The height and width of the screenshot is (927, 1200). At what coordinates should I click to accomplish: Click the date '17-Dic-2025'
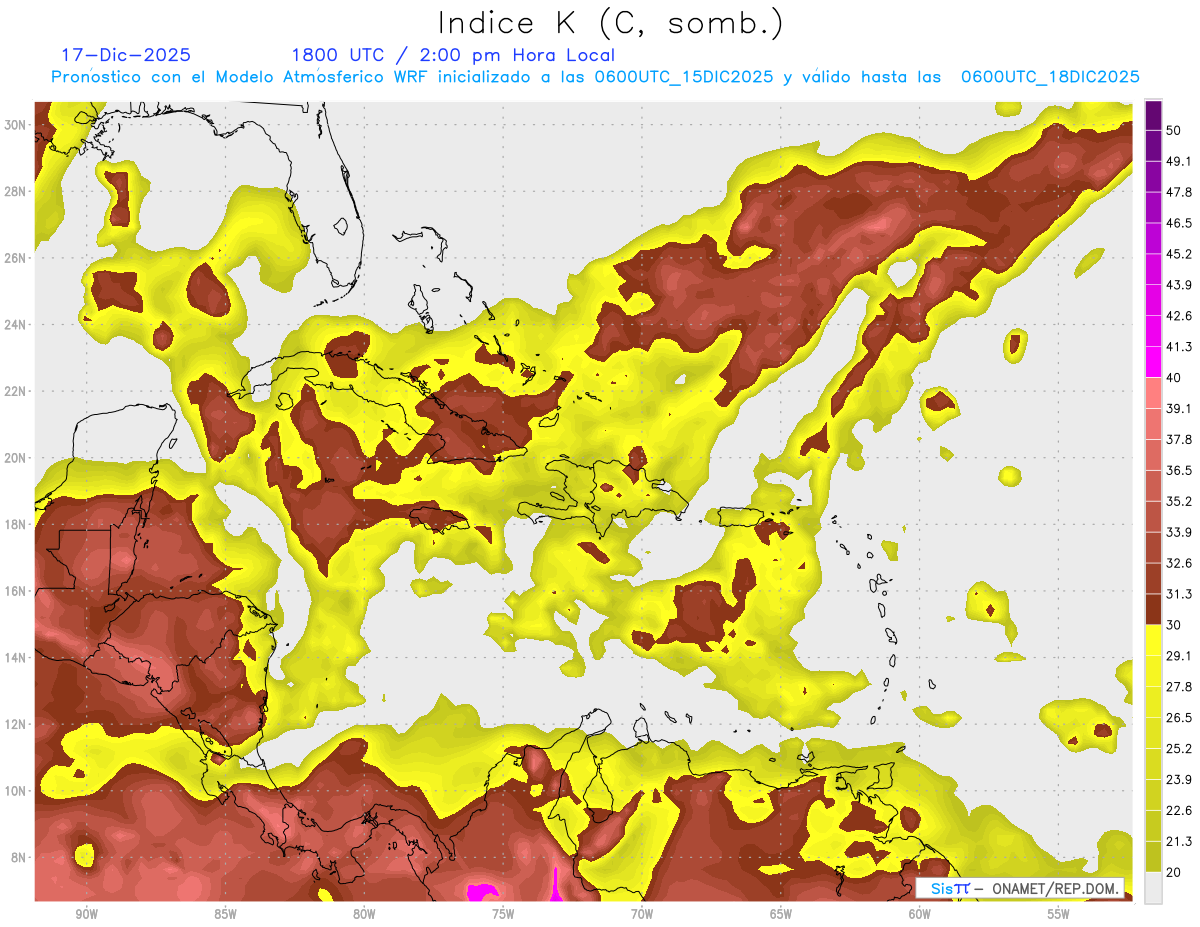pyautogui.click(x=126, y=55)
